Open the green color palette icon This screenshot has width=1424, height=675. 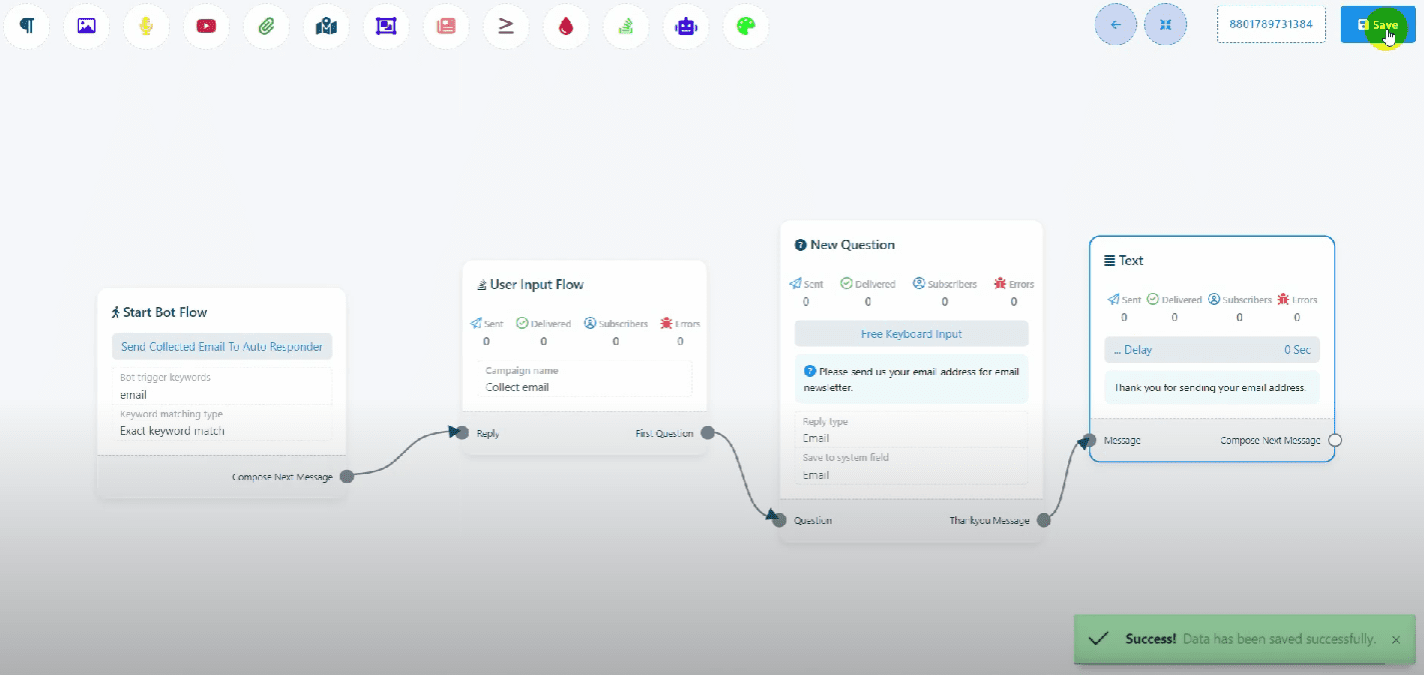click(745, 26)
